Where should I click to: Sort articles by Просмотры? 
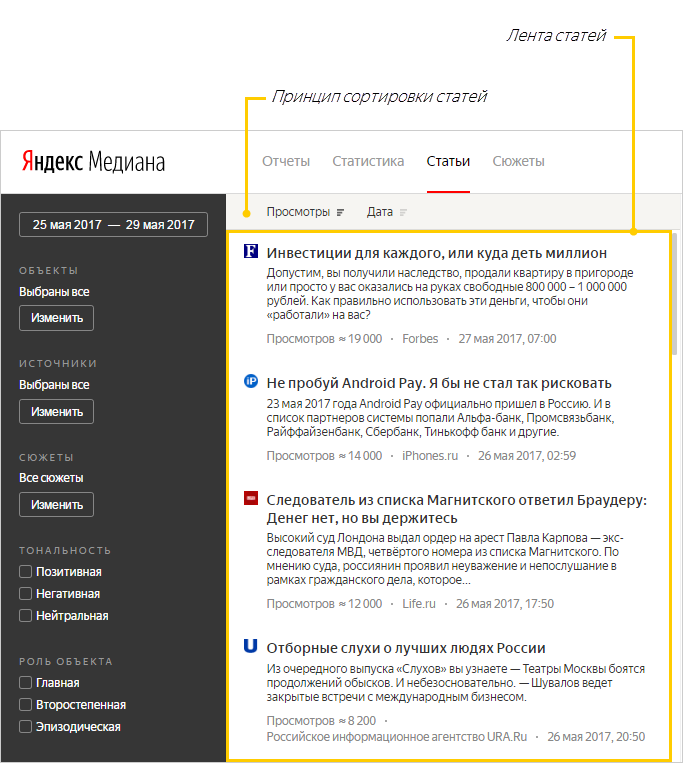298,212
